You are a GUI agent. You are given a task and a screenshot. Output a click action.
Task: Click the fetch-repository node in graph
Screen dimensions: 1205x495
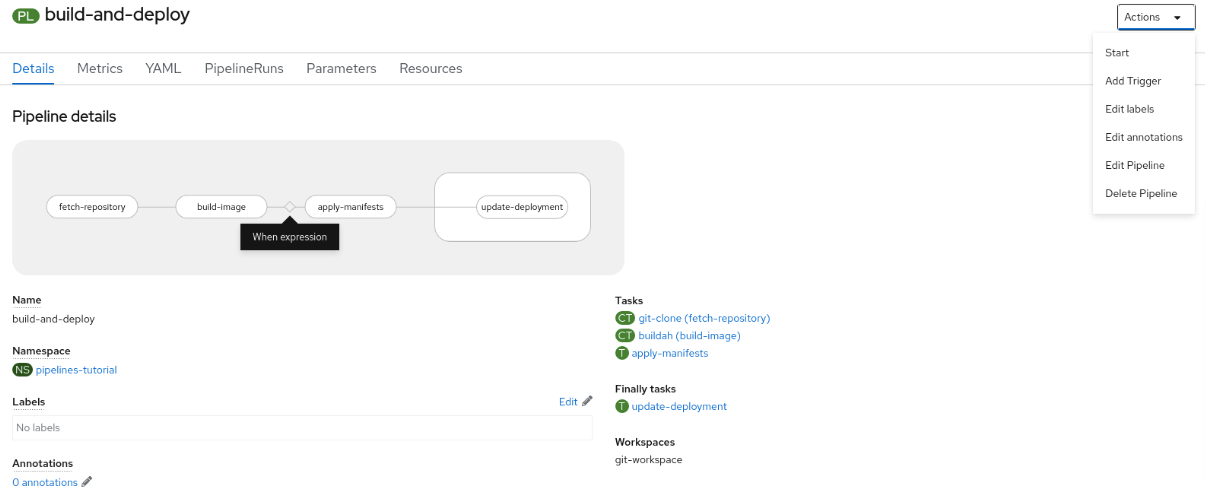92,207
